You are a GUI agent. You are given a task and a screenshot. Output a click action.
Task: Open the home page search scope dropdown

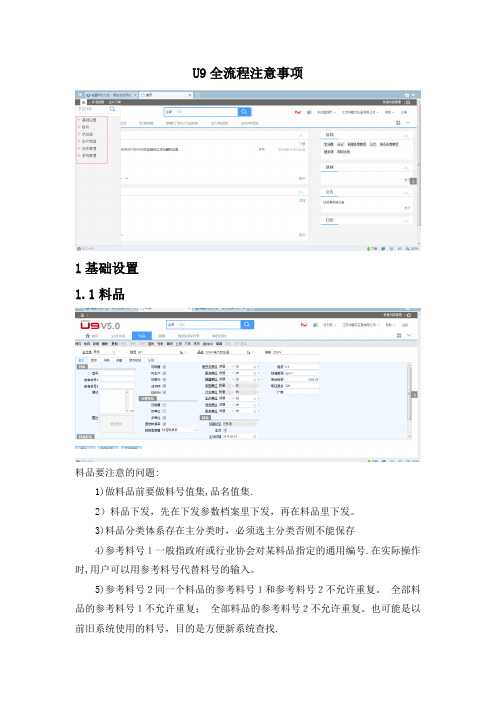(x=174, y=111)
